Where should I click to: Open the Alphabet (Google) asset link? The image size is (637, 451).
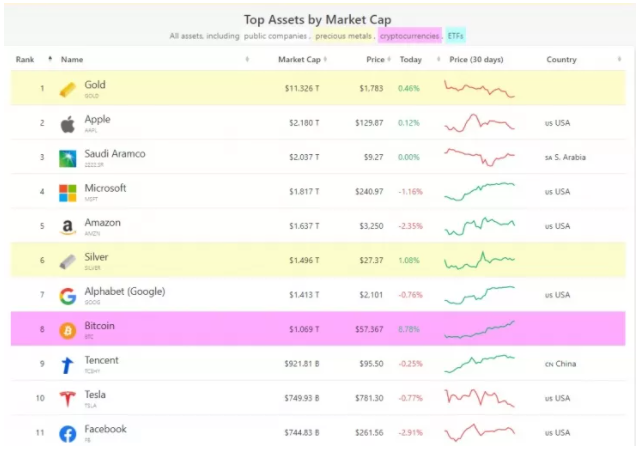[x=124, y=291]
